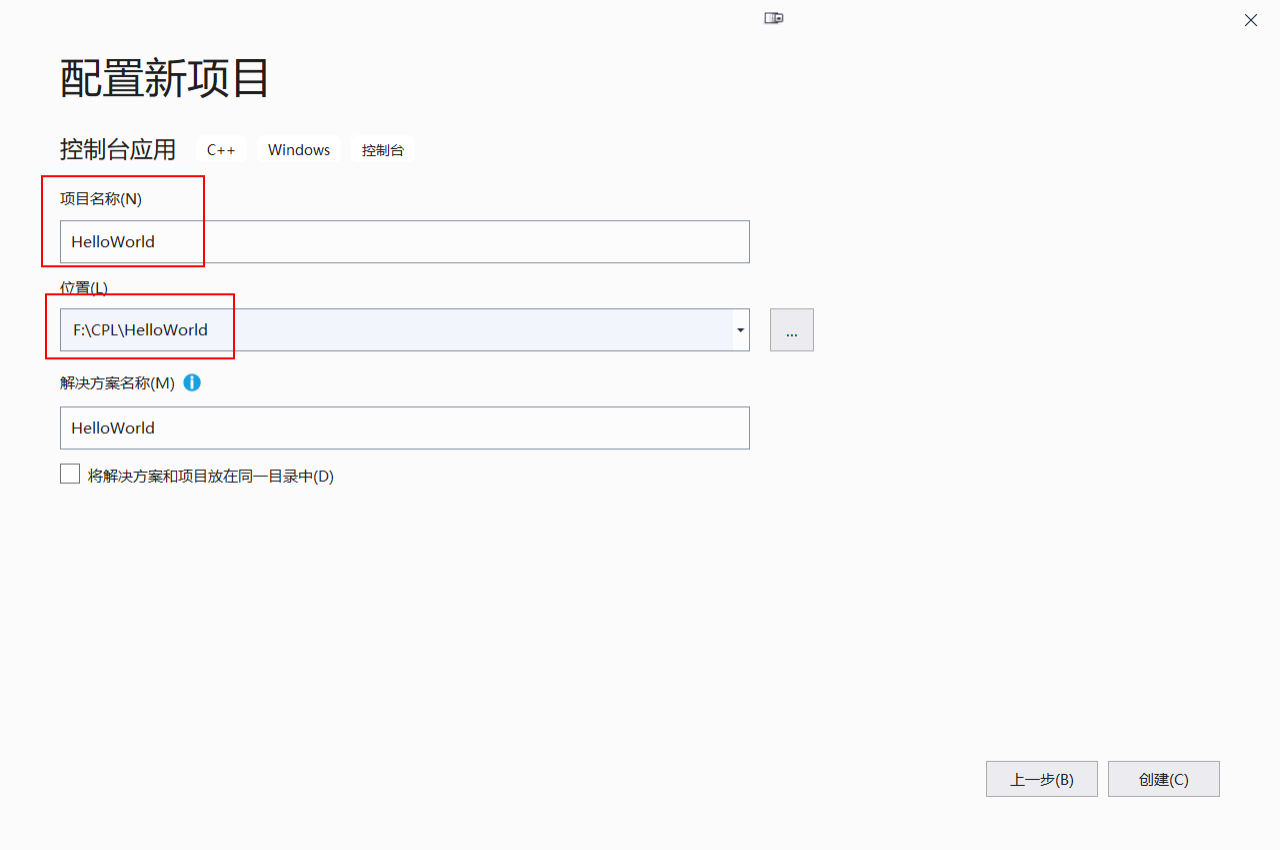This screenshot has width=1280, height=850.
Task: Click the 控制台 tag
Action: (x=383, y=150)
